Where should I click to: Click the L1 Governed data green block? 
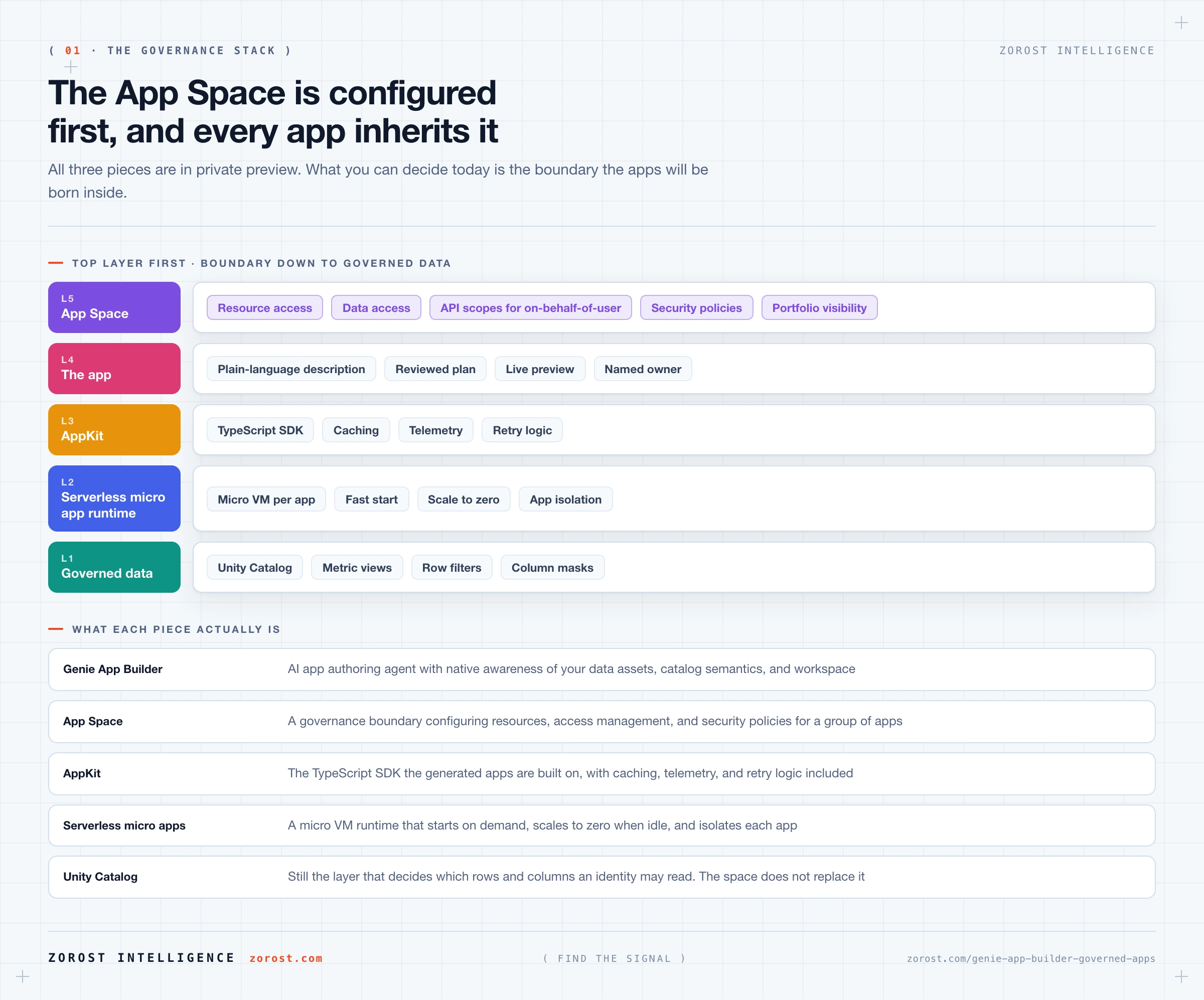[114, 567]
